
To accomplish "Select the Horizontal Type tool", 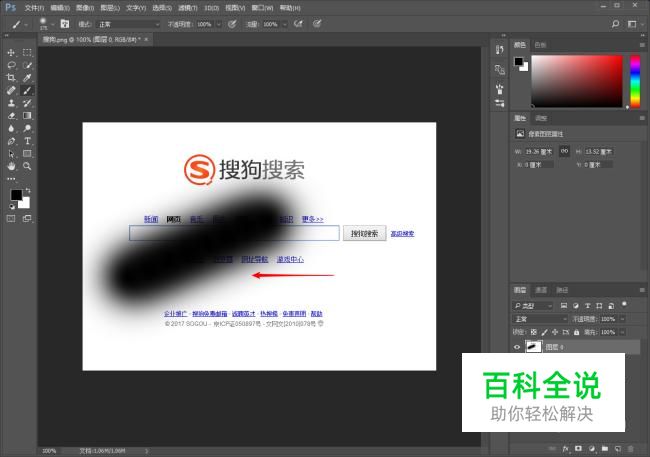I will tap(27, 141).
